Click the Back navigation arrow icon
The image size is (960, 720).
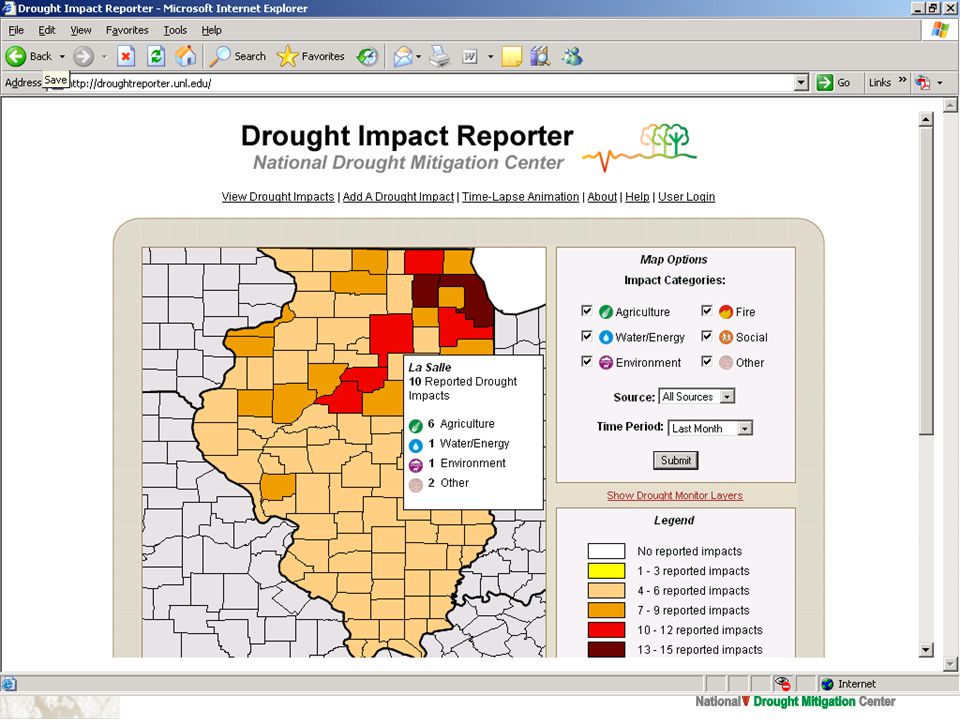tap(16, 56)
